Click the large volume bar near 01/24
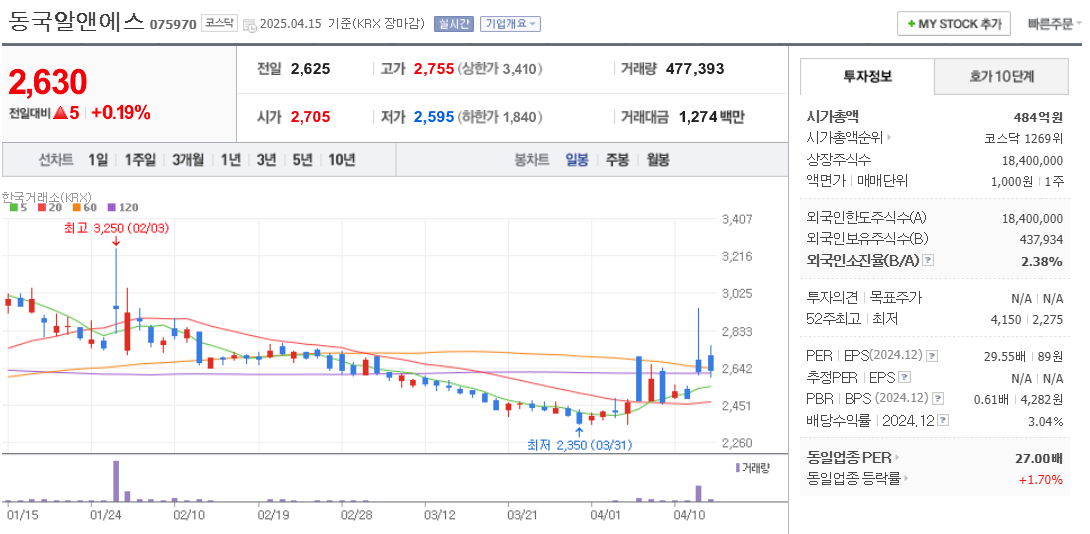This screenshot has height=534, width=1090. pyautogui.click(x=116, y=480)
